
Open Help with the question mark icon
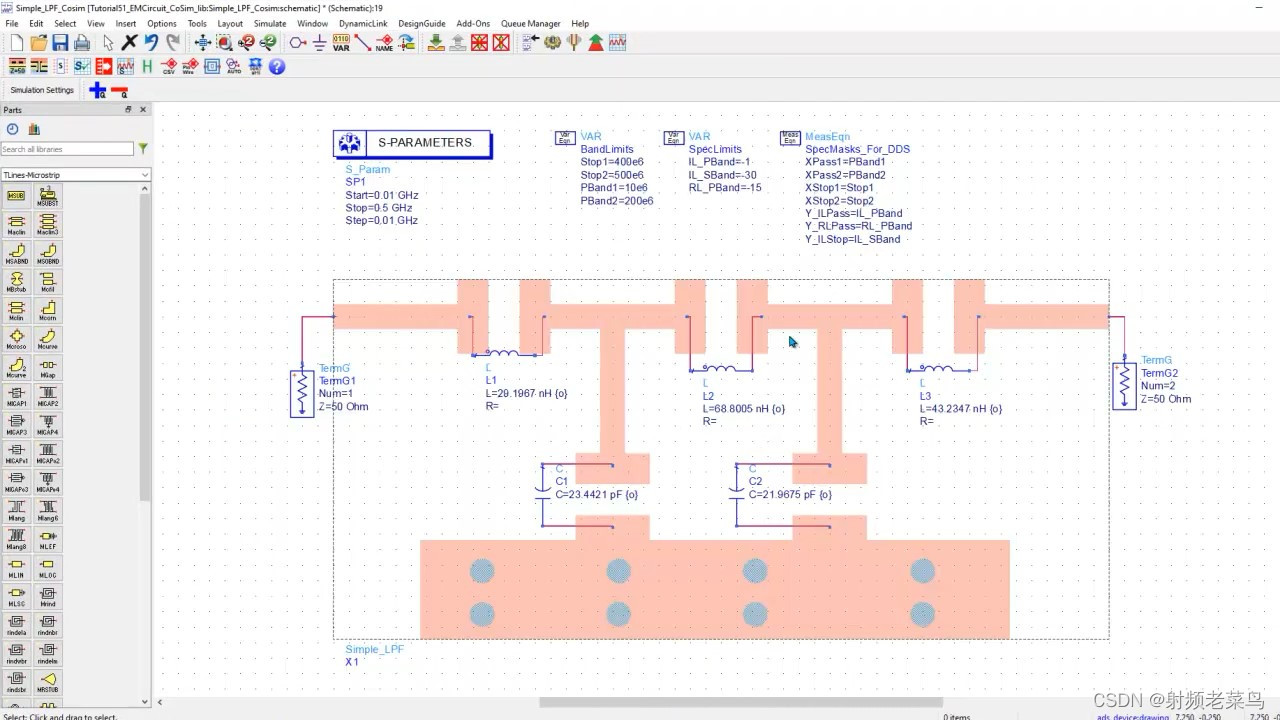276,67
